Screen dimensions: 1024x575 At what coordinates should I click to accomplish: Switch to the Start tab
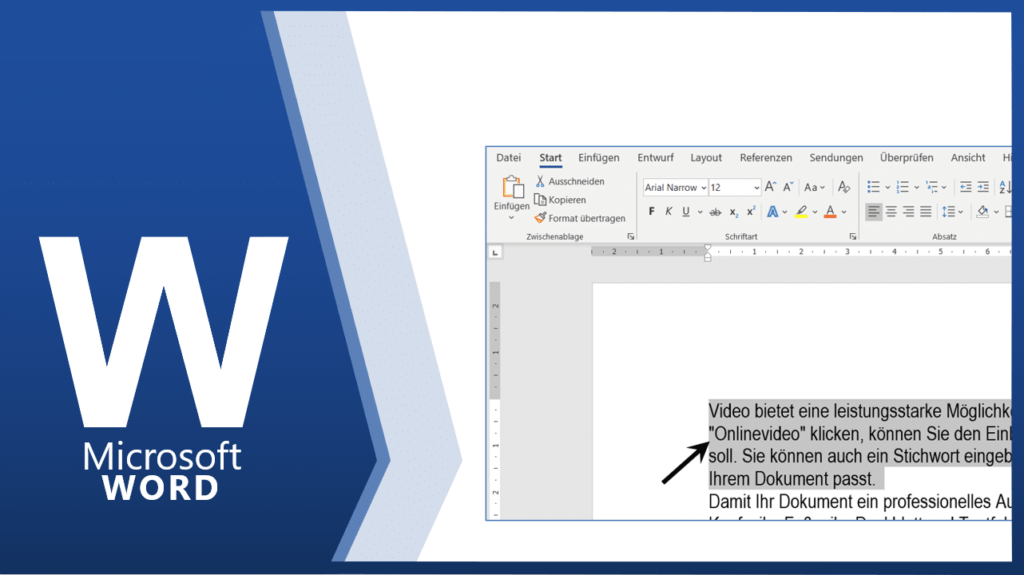pos(551,157)
